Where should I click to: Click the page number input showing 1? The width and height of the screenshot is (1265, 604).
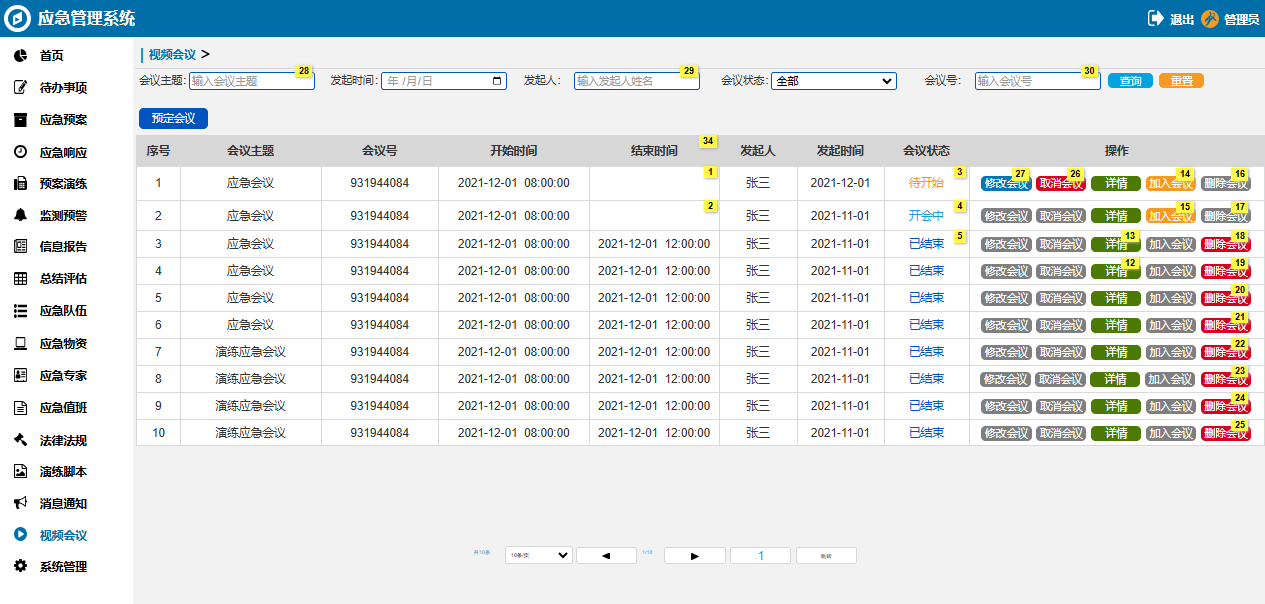pyautogui.click(x=760, y=555)
